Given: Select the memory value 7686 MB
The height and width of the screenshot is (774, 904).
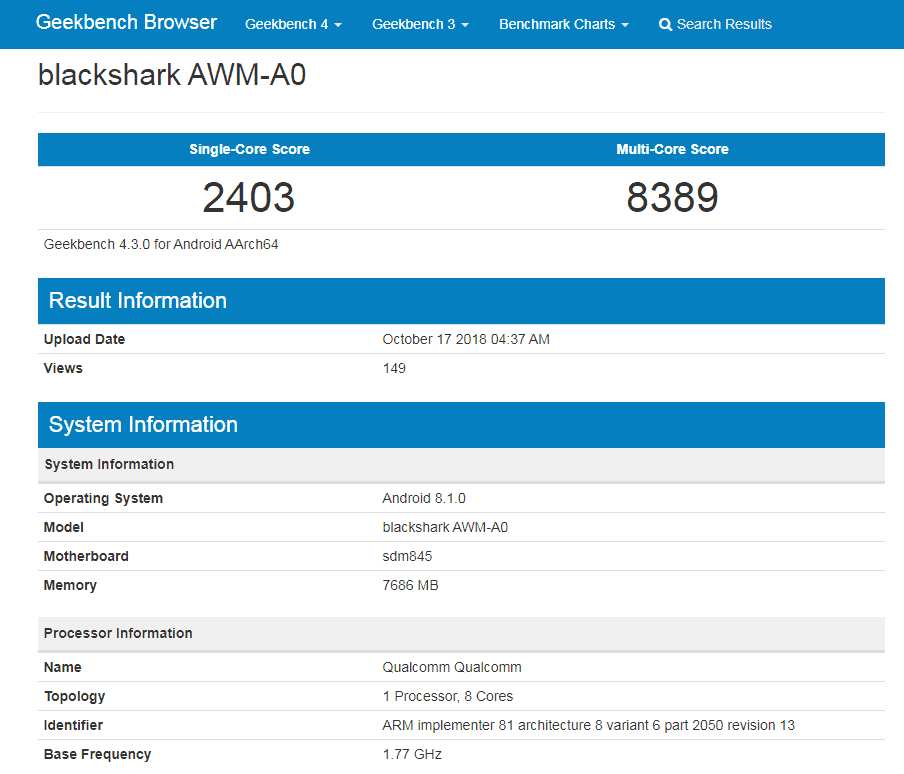Looking at the screenshot, I should tap(410, 586).
